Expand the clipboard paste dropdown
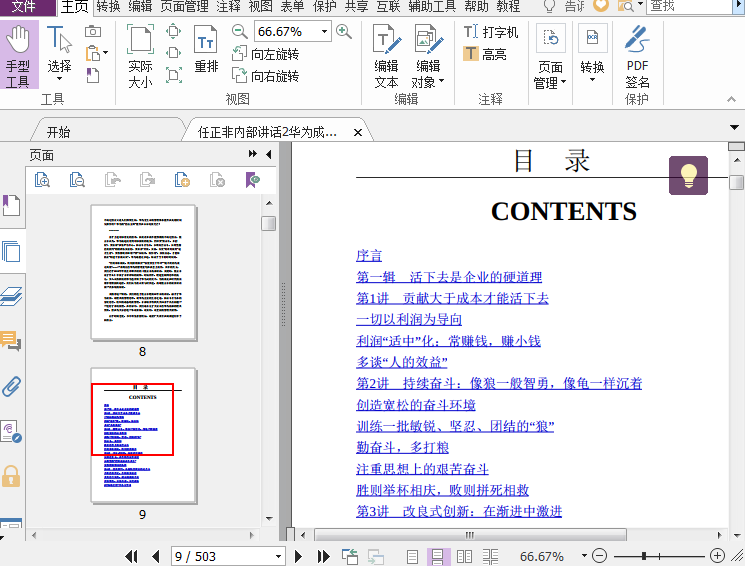Screen dimensions: 745x566 106,53
